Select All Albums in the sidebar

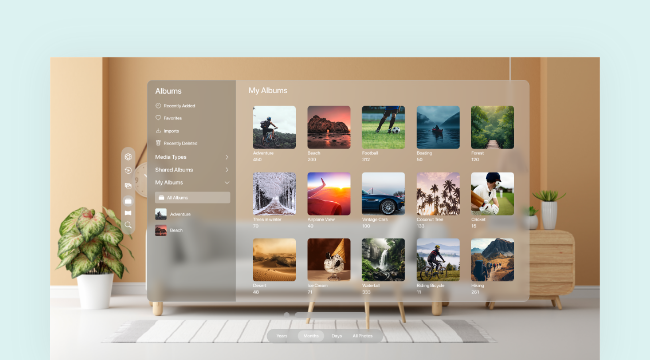[x=192, y=197]
